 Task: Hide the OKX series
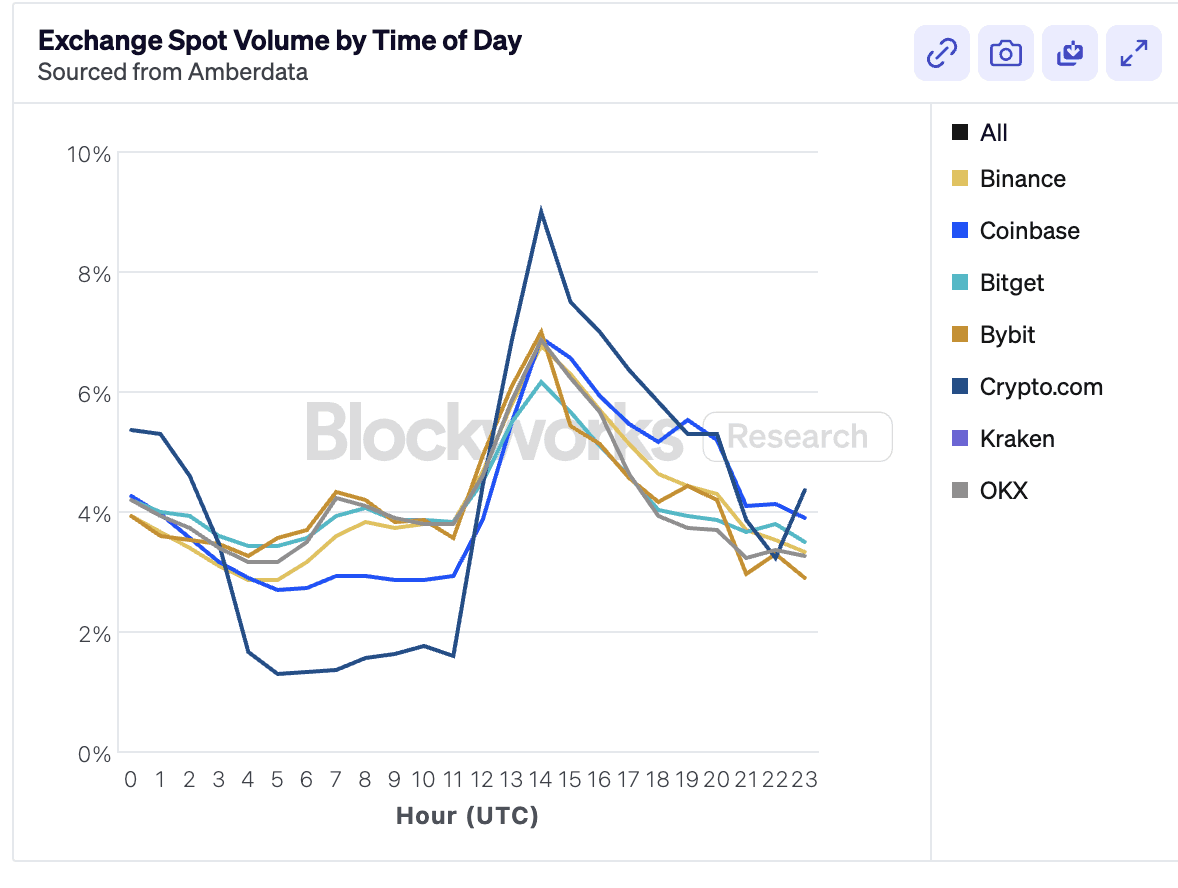click(999, 490)
